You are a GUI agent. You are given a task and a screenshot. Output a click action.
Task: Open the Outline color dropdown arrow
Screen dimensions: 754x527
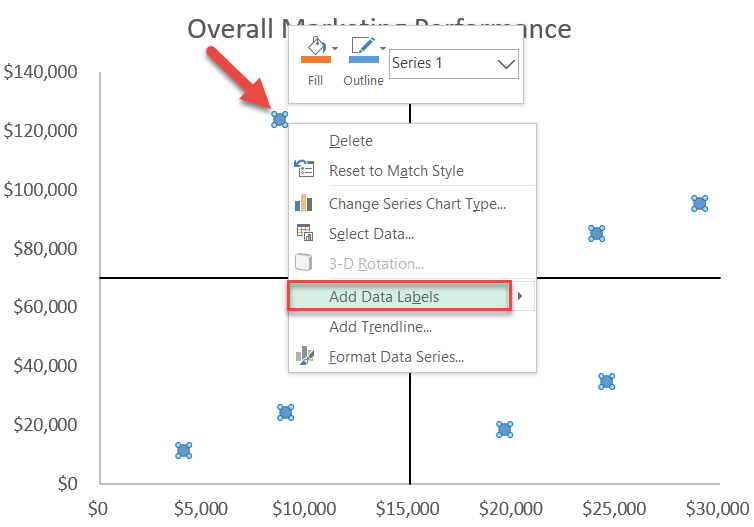pos(383,49)
